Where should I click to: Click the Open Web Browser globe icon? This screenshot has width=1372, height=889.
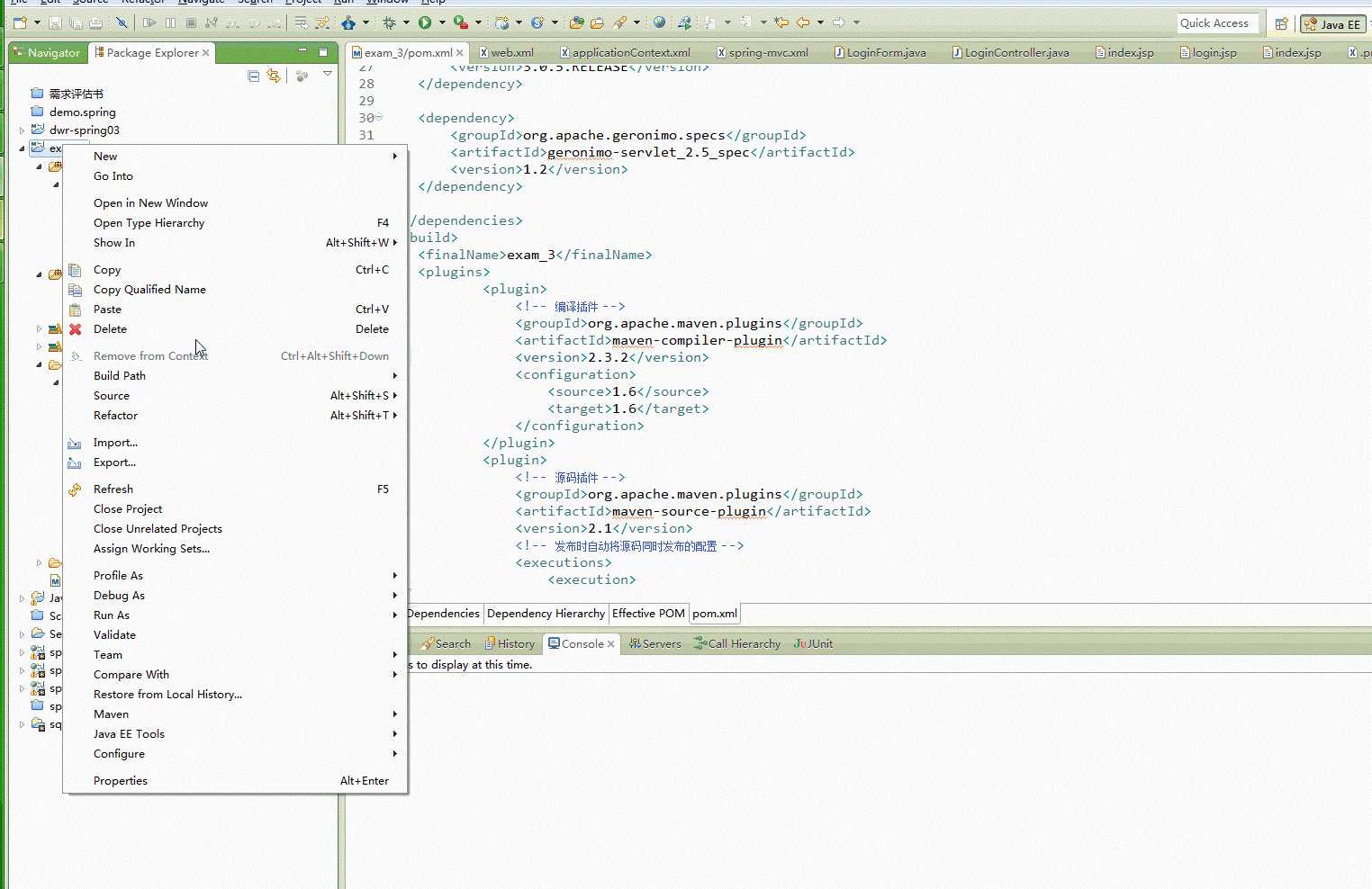(660, 22)
